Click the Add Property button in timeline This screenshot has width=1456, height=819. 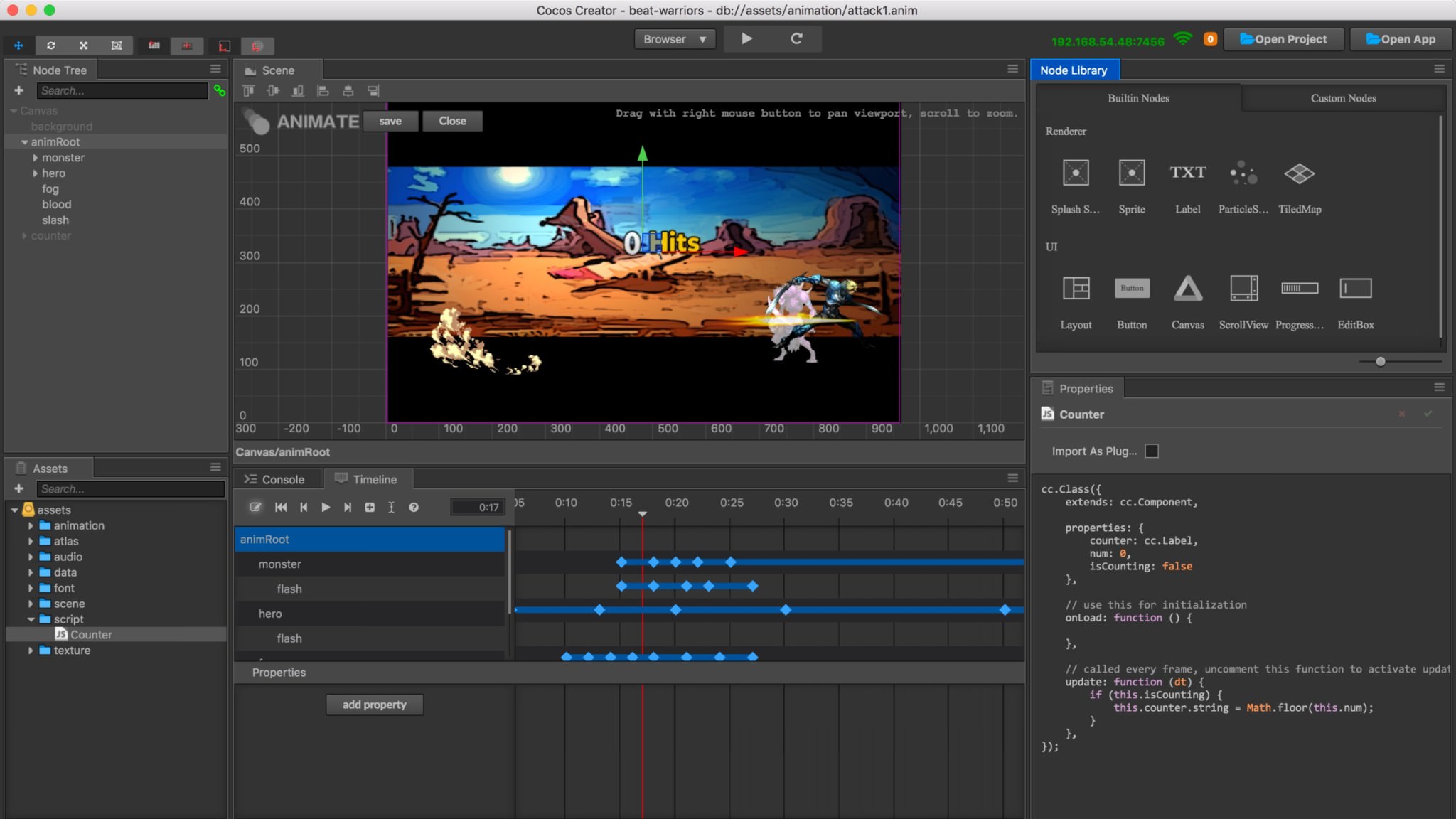click(x=374, y=704)
